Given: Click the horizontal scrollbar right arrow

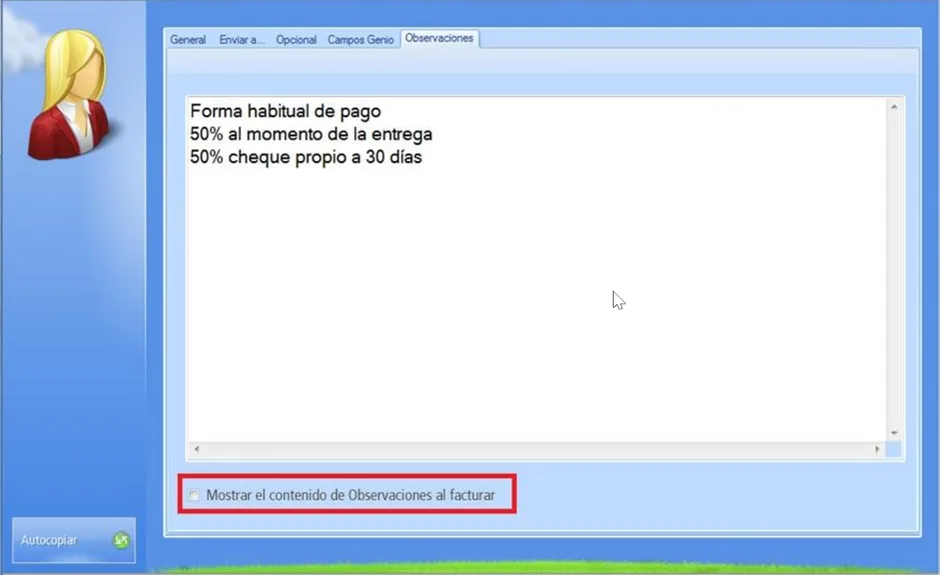Looking at the screenshot, I should (x=877, y=449).
